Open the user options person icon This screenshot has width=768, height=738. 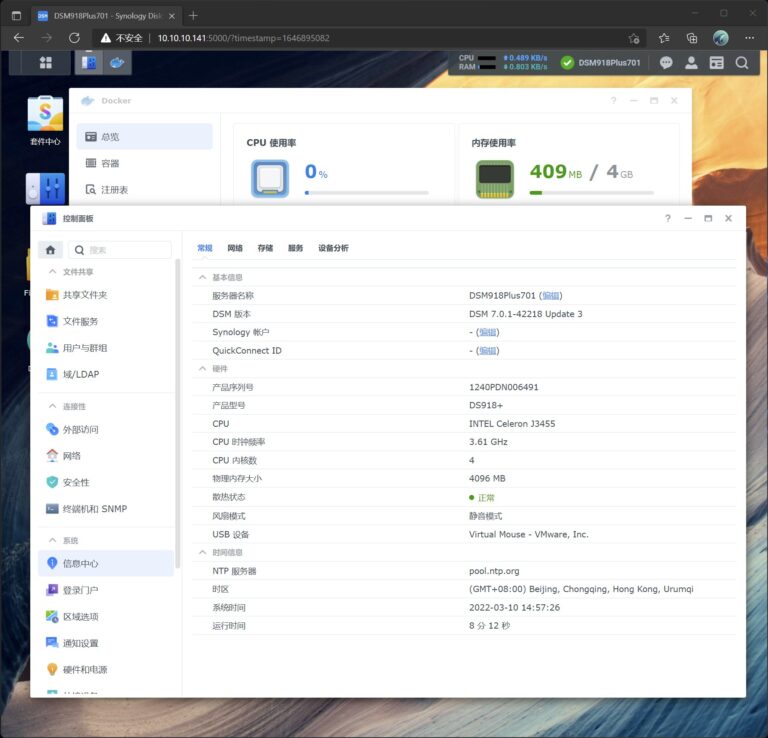click(691, 63)
